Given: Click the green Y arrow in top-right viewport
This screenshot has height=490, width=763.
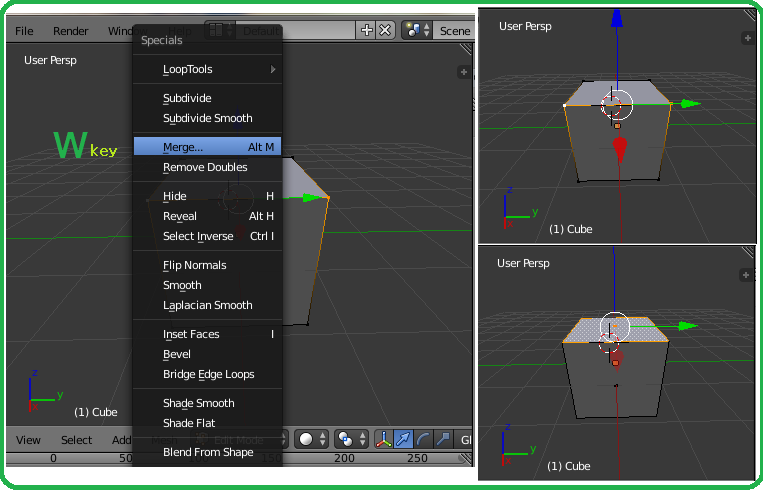Looking at the screenshot, I should click(x=690, y=104).
